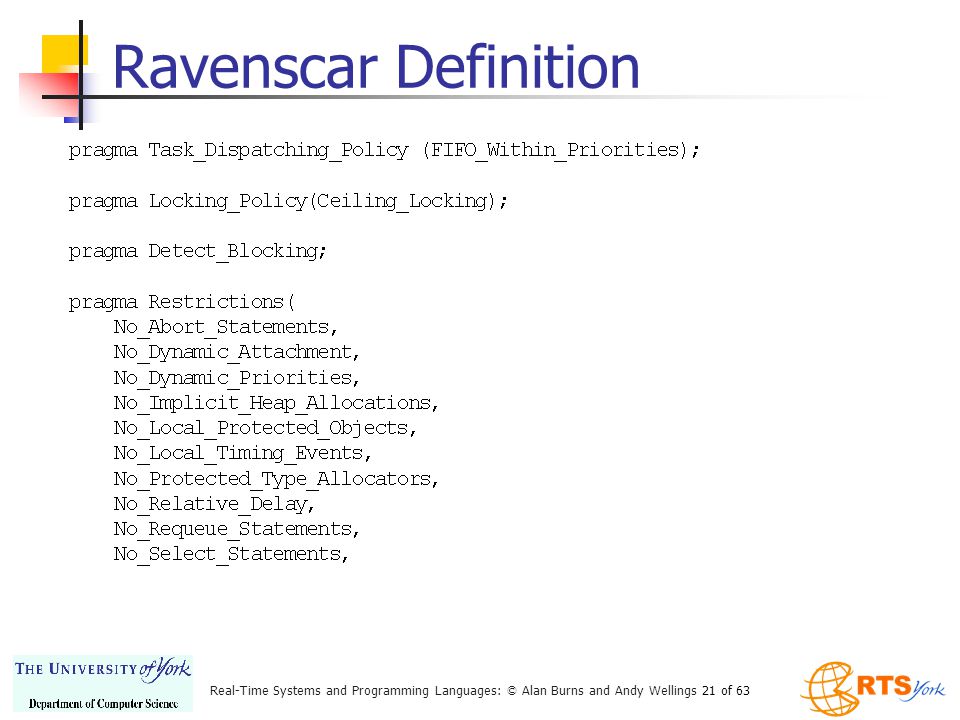Click the No_Relative_Delay restriction
The width and height of the screenshot is (960, 720).
tap(214, 504)
